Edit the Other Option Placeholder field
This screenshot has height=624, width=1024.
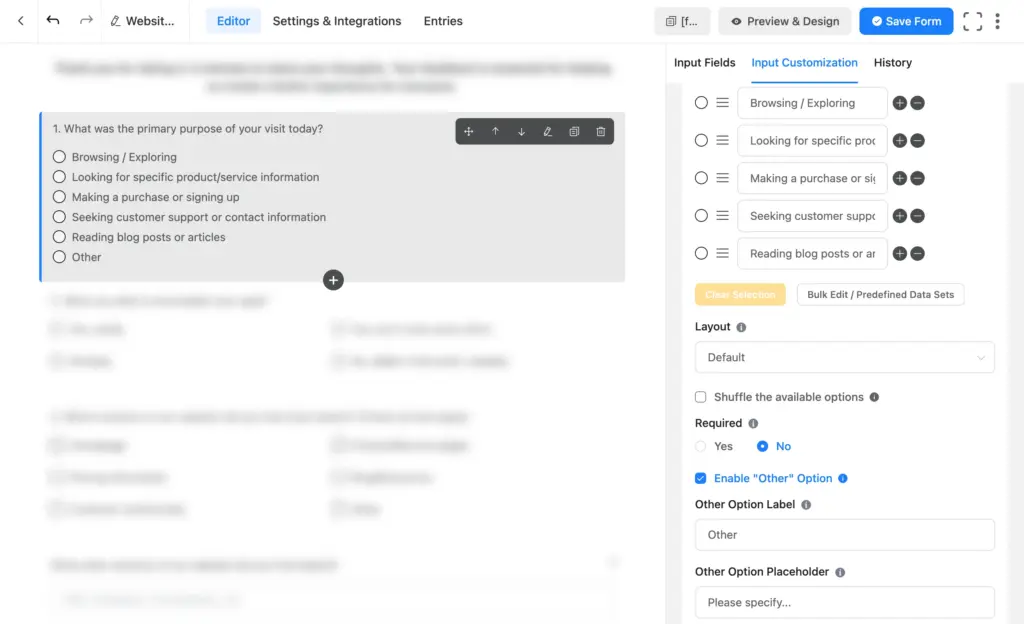click(844, 602)
